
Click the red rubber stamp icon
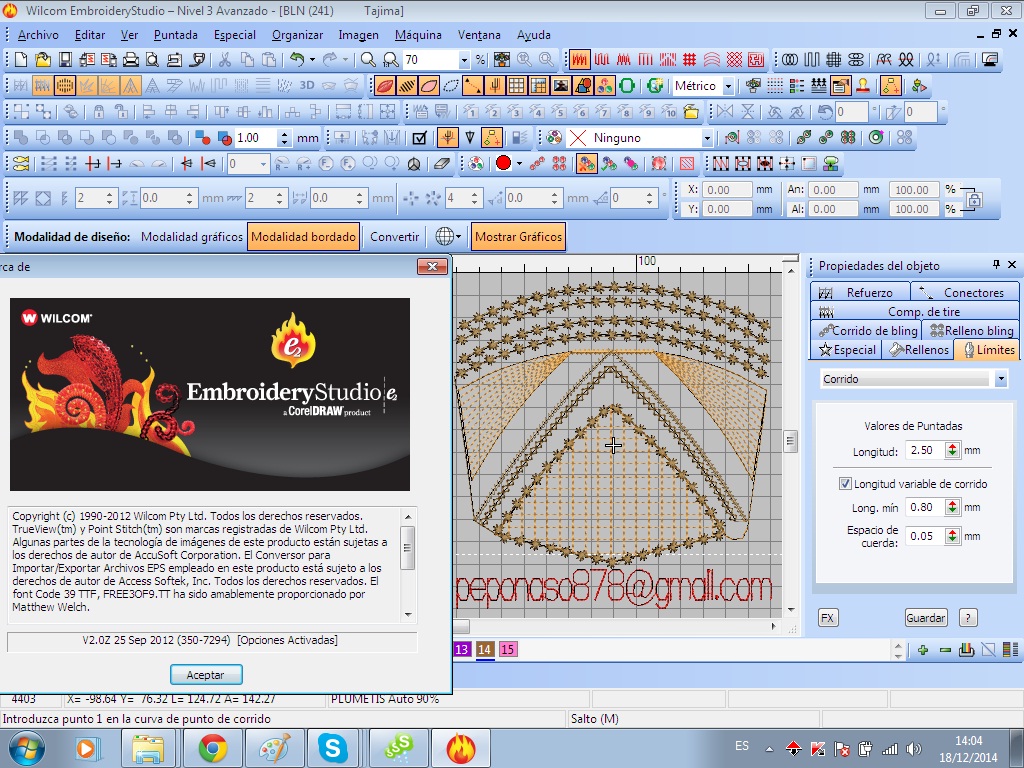point(863,86)
